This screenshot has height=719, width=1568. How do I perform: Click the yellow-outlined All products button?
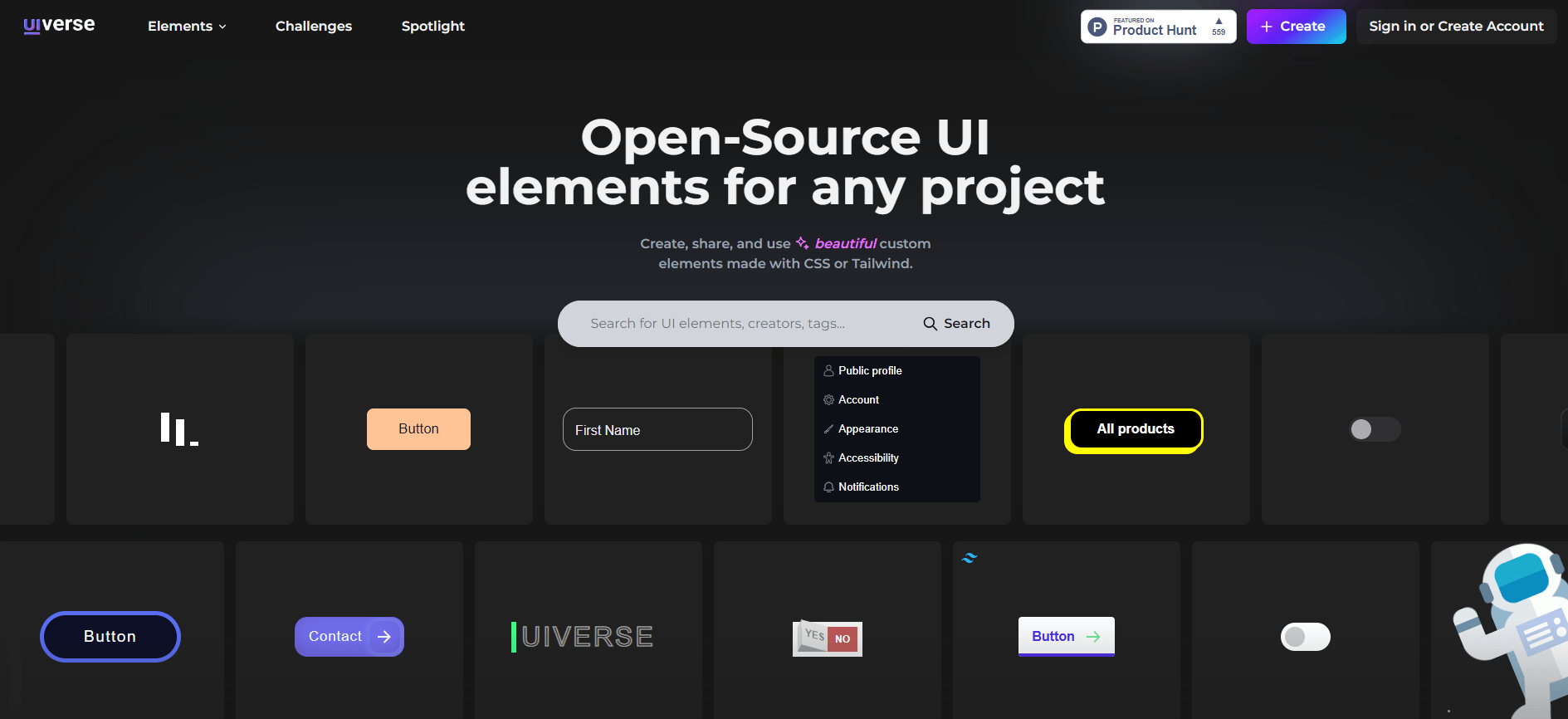[1134, 431]
